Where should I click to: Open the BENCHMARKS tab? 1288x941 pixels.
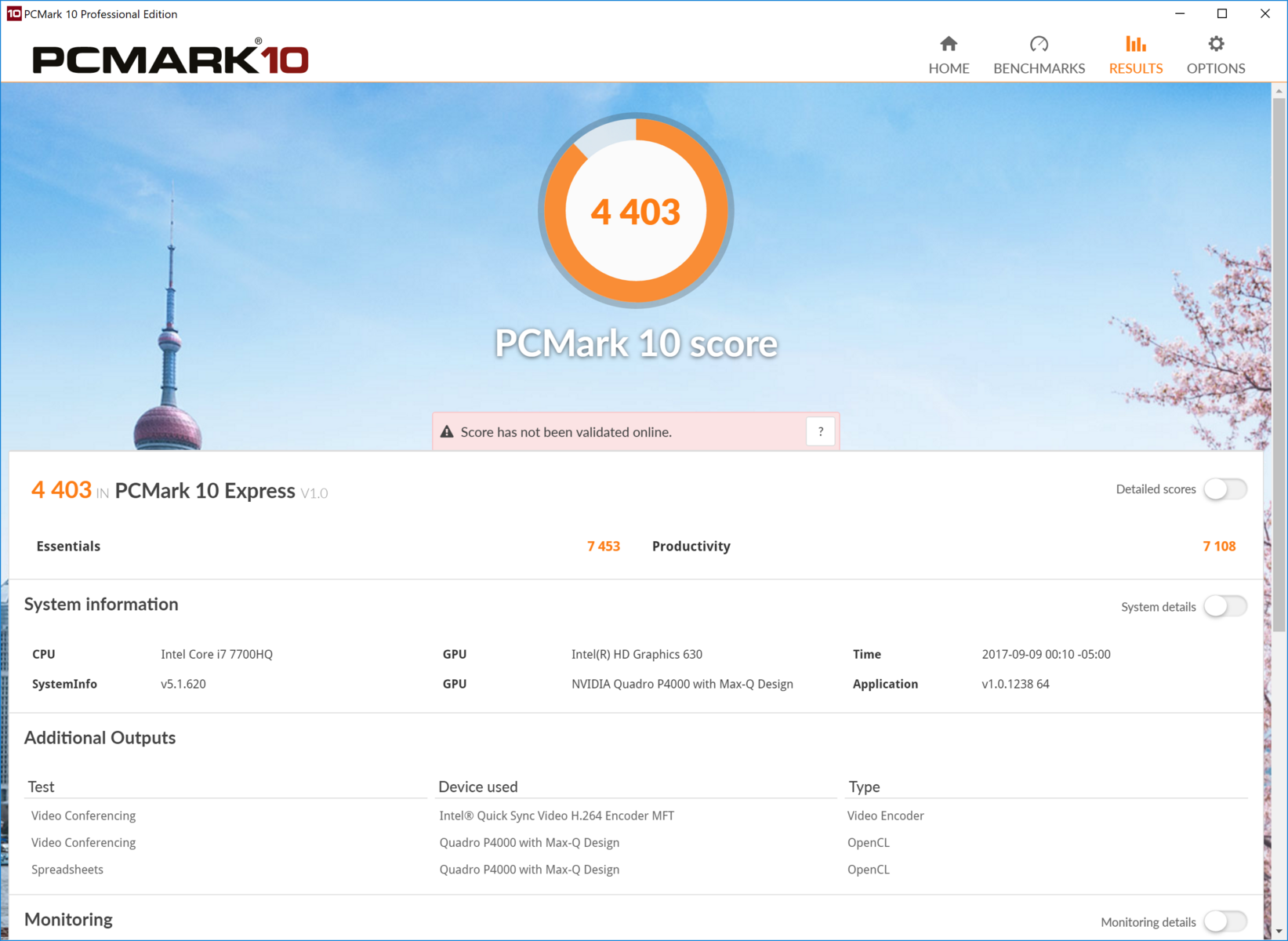1039,55
